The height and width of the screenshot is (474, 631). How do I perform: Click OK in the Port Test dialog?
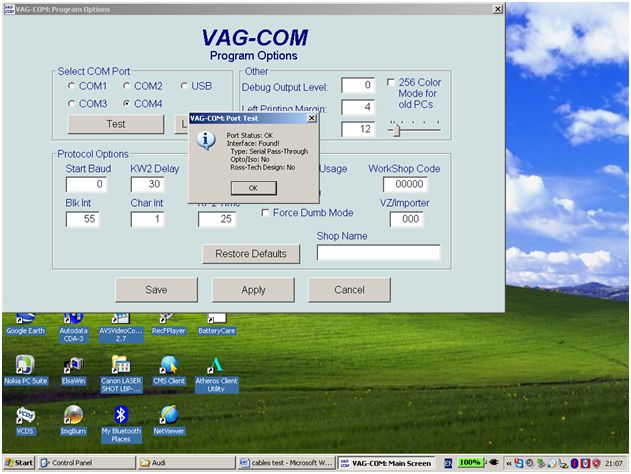tap(254, 188)
